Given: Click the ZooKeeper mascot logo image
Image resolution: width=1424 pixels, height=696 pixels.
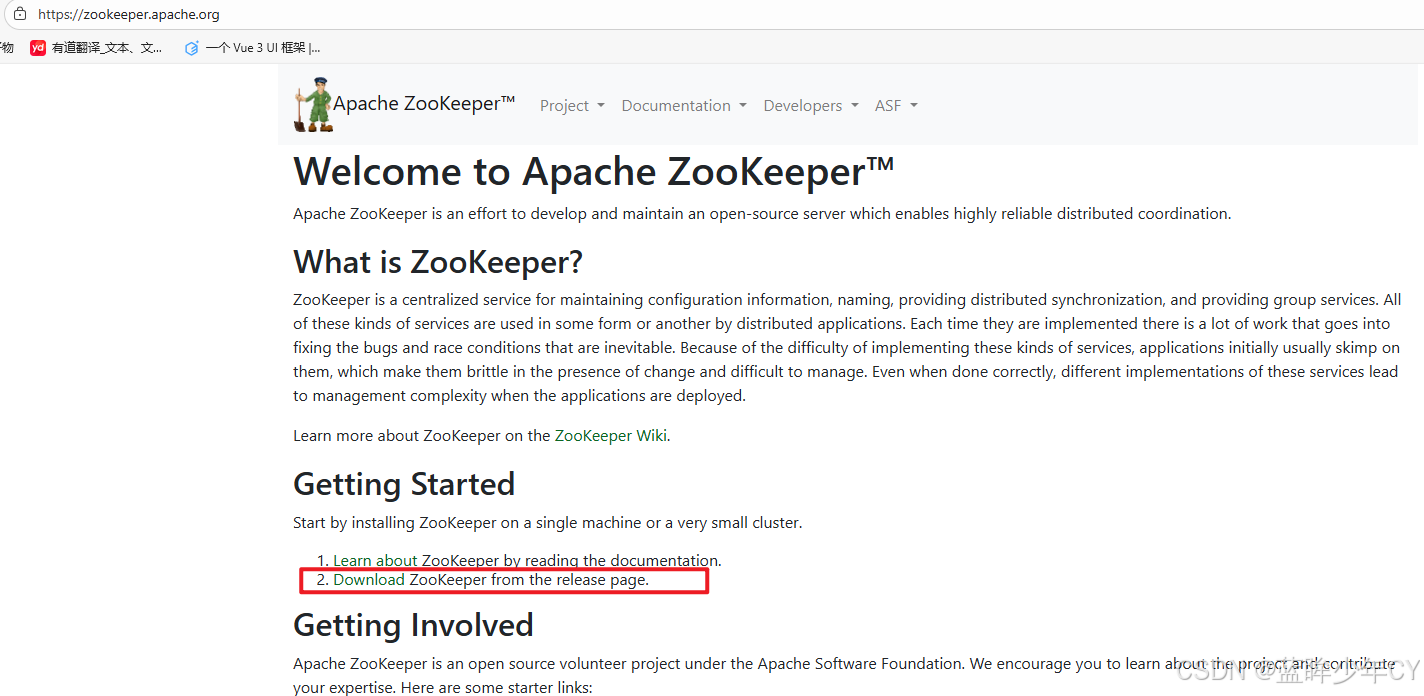Looking at the screenshot, I should [x=312, y=104].
